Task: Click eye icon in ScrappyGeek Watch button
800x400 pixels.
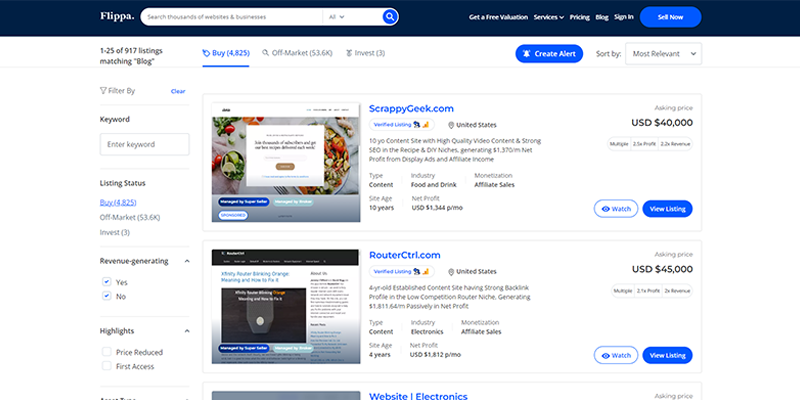Action: [x=606, y=209]
